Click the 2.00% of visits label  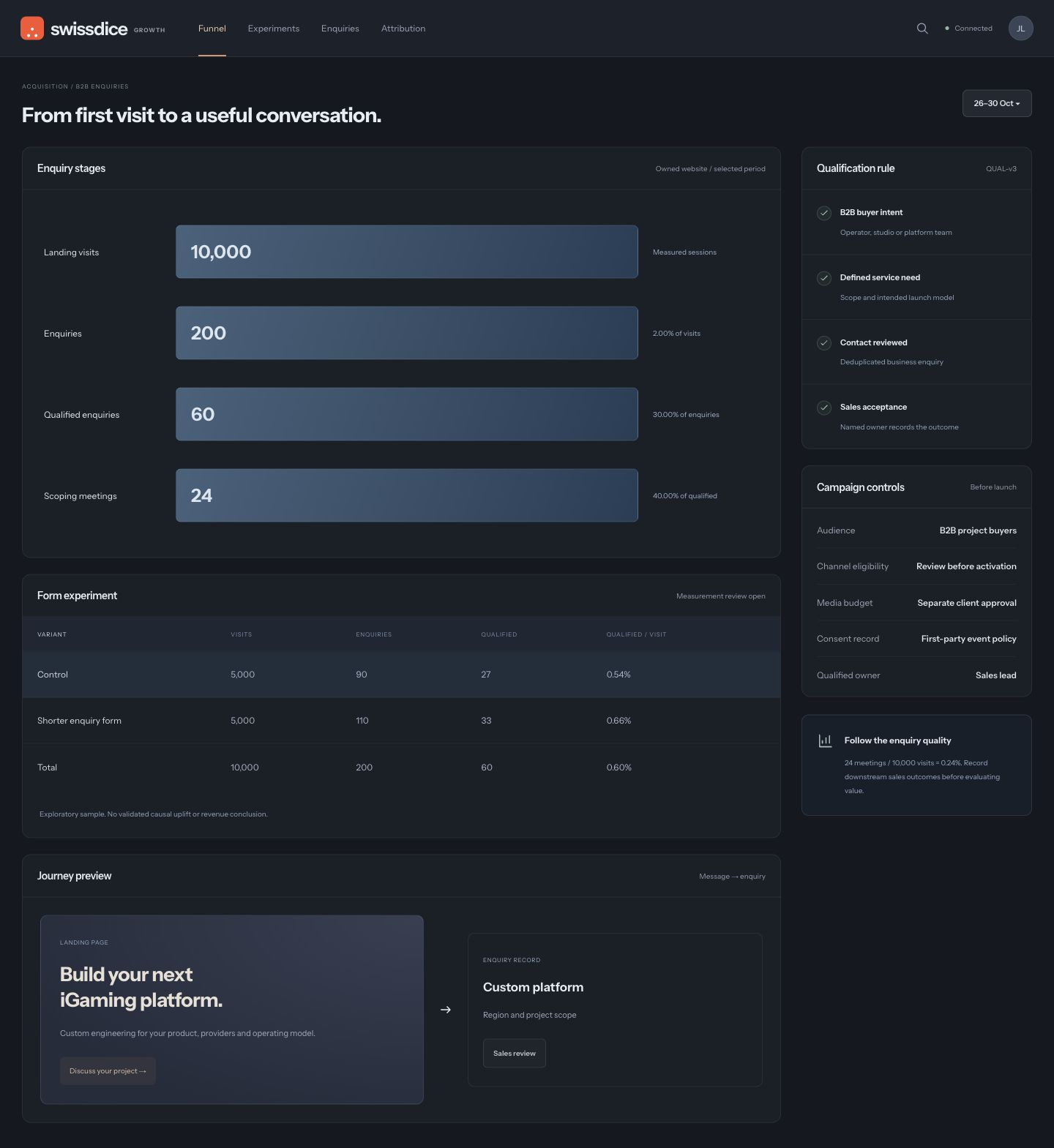tap(676, 334)
